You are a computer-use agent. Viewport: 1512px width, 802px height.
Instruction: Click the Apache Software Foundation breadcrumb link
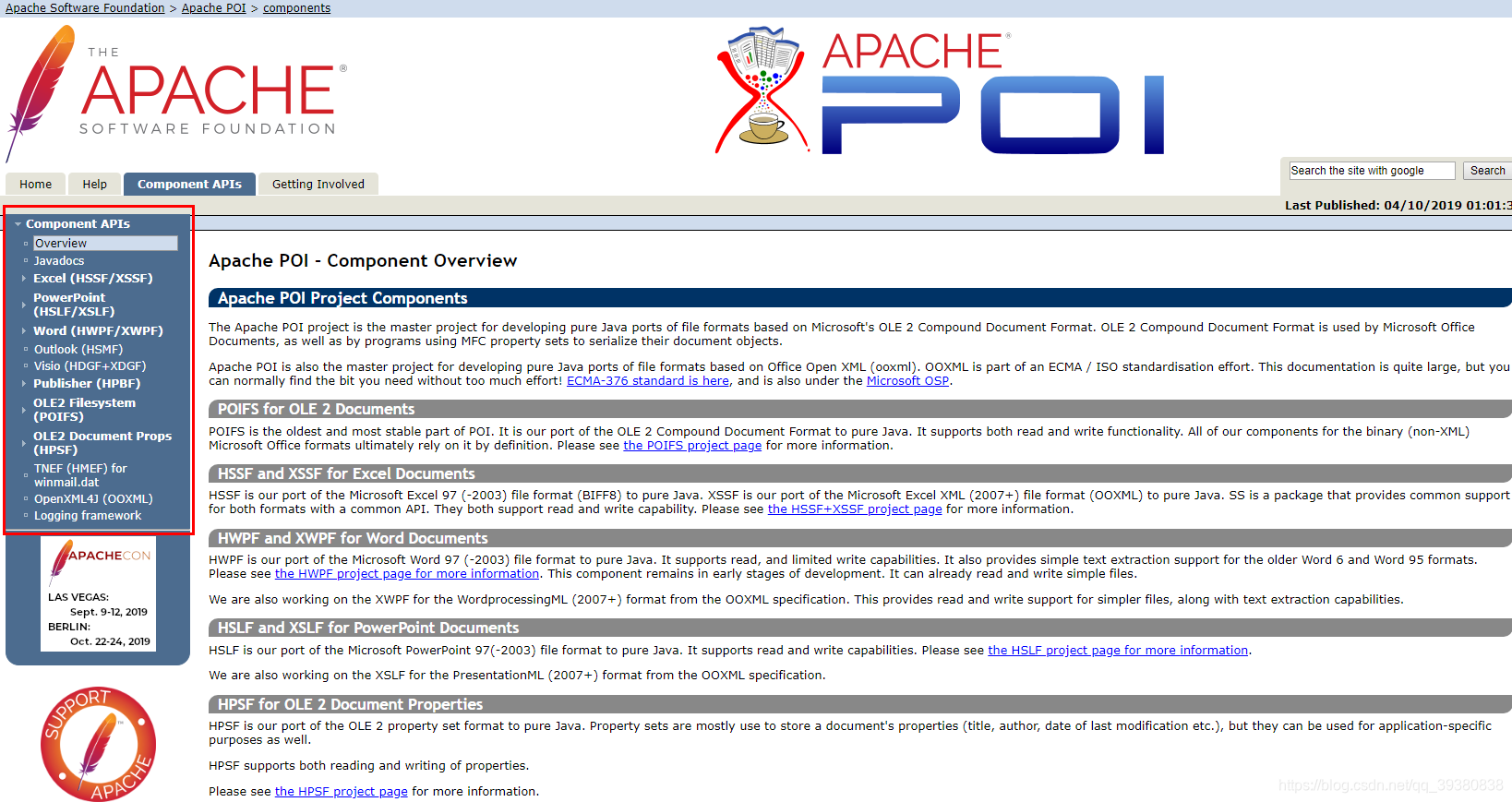click(x=85, y=8)
